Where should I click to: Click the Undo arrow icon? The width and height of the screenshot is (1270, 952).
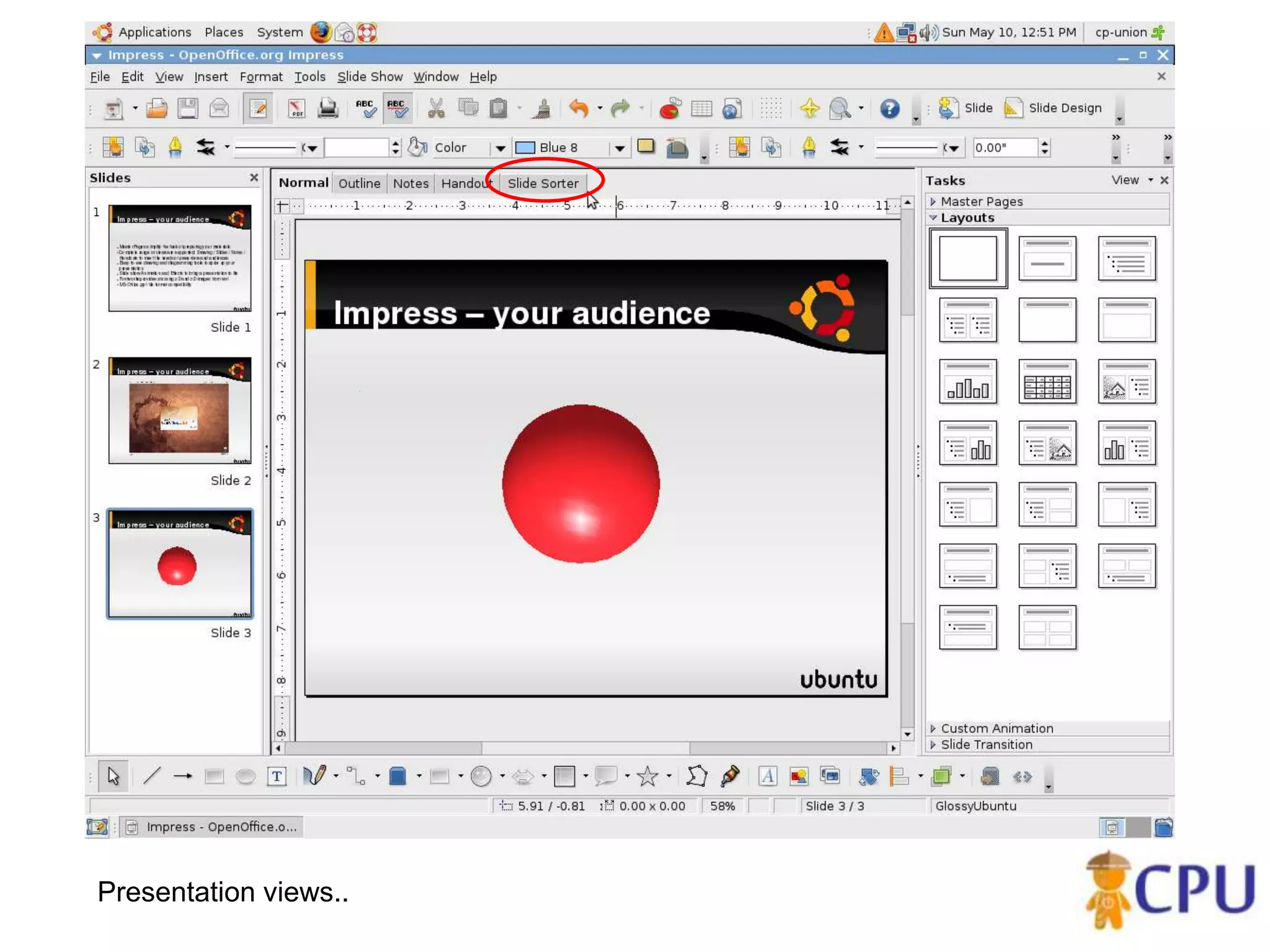[x=579, y=108]
